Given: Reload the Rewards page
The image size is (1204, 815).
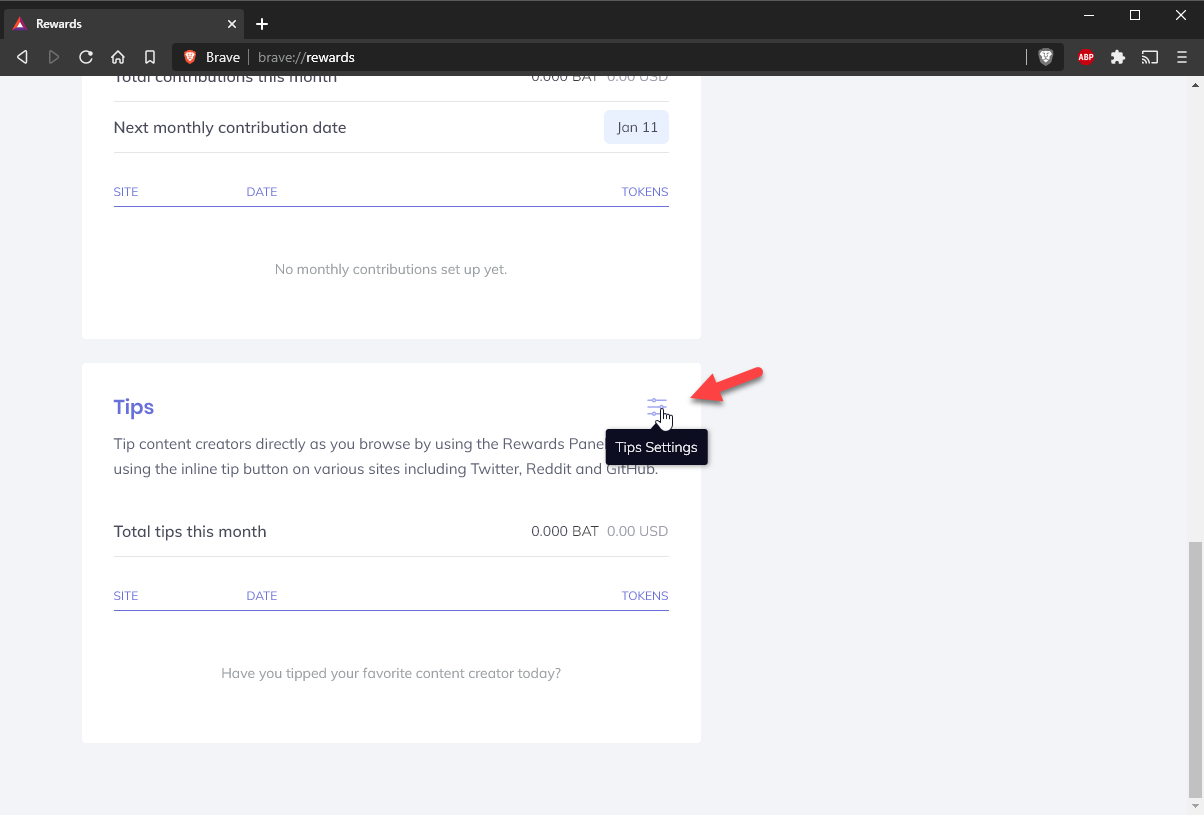Looking at the screenshot, I should (86, 57).
